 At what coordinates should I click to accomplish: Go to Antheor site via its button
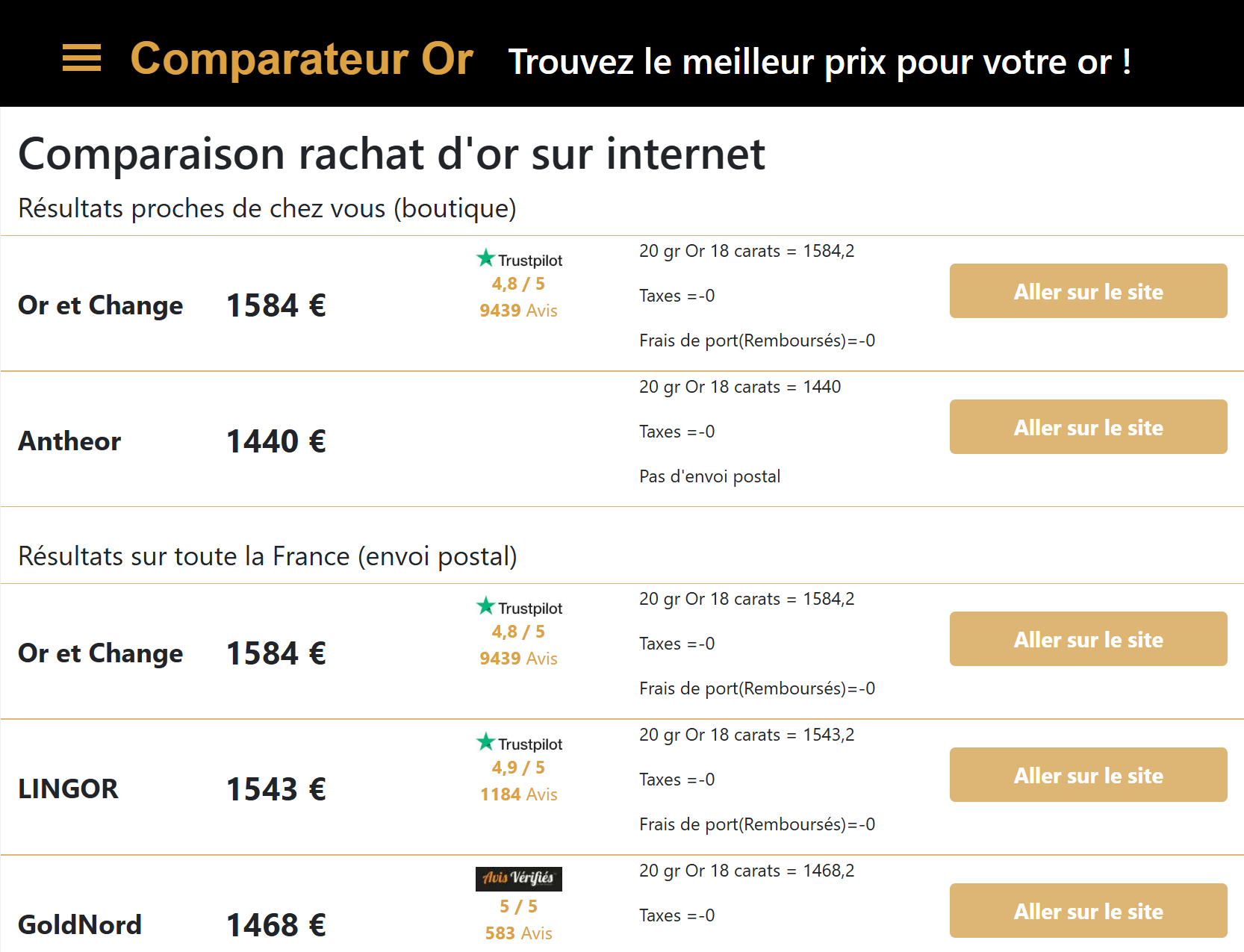click(1087, 427)
